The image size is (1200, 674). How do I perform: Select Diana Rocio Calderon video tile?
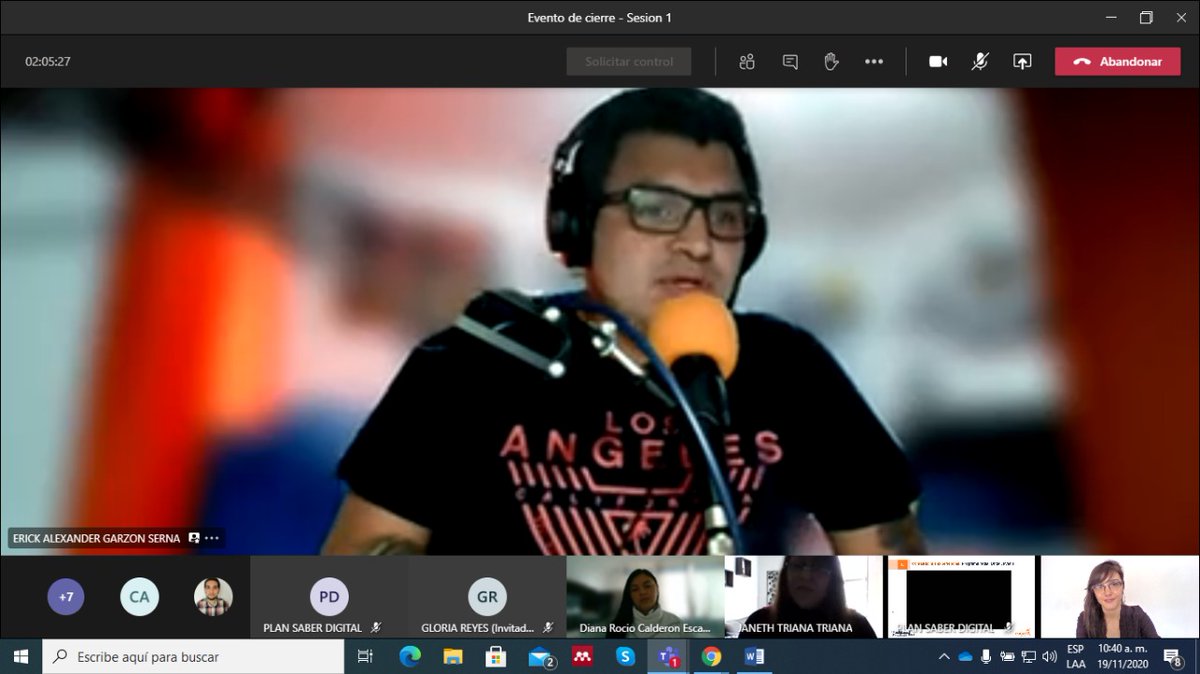[645, 597]
